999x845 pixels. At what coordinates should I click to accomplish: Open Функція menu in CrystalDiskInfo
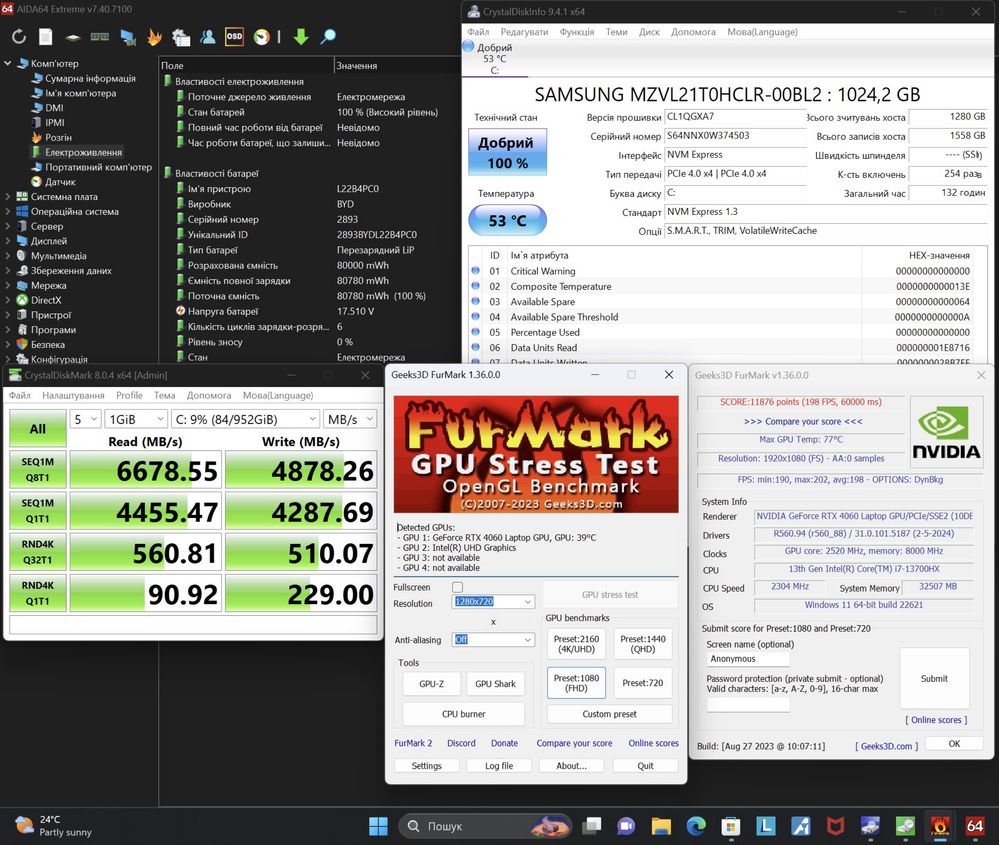(577, 32)
